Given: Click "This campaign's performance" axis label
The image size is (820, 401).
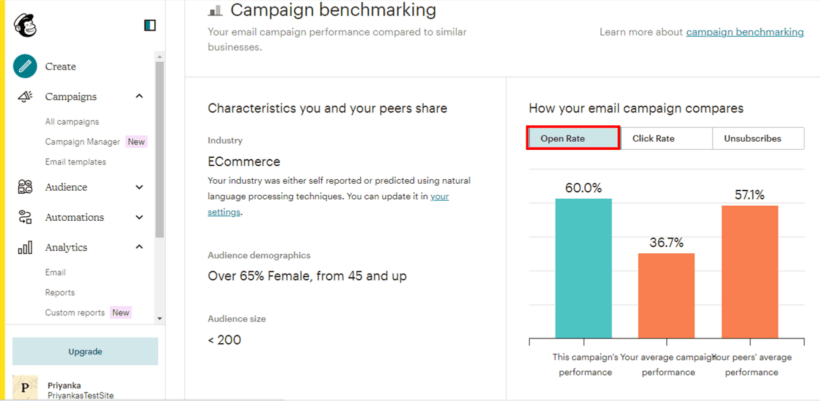Looking at the screenshot, I should [585, 365].
